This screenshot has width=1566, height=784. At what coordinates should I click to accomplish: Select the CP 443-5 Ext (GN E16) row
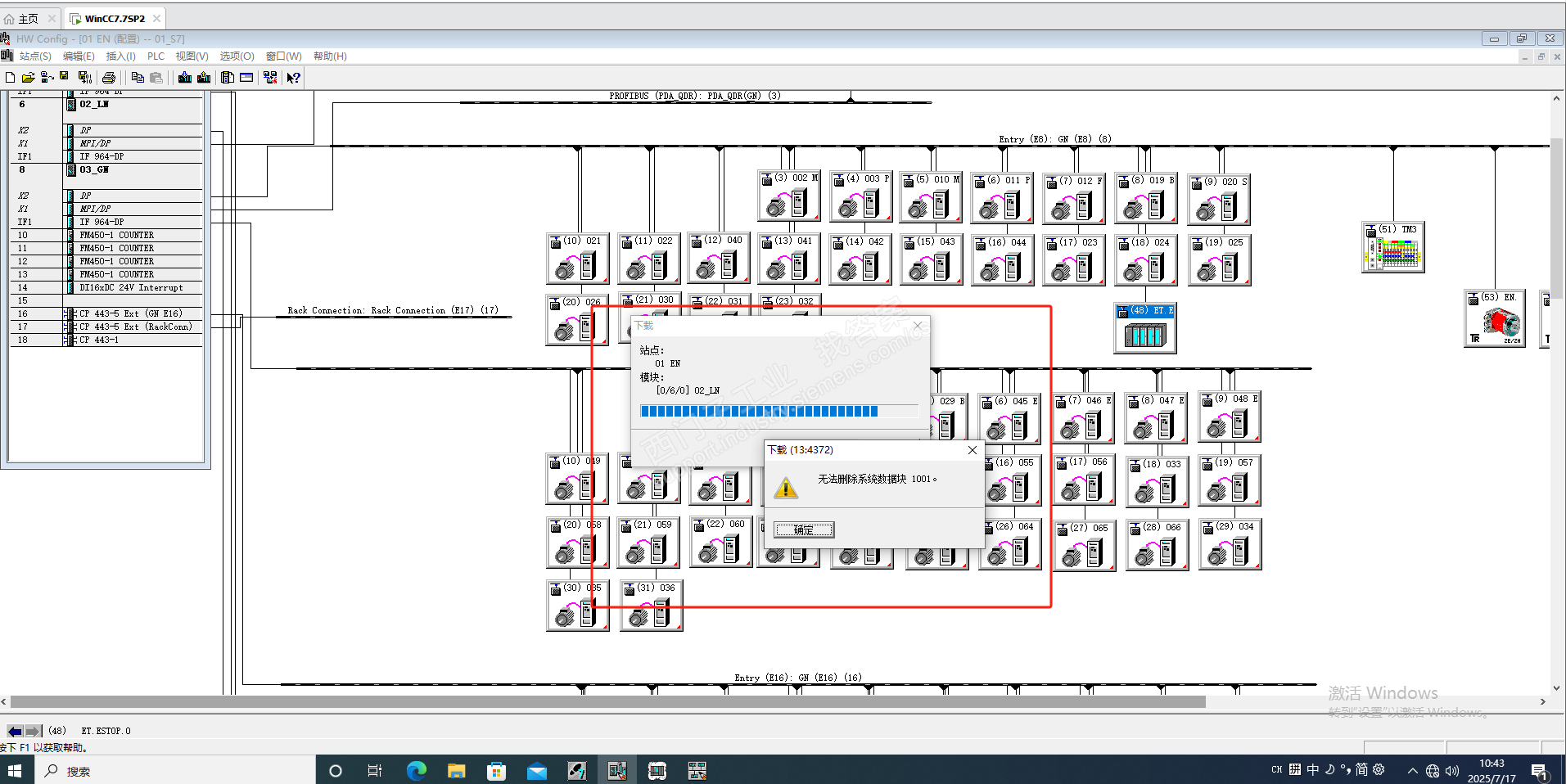click(106, 314)
